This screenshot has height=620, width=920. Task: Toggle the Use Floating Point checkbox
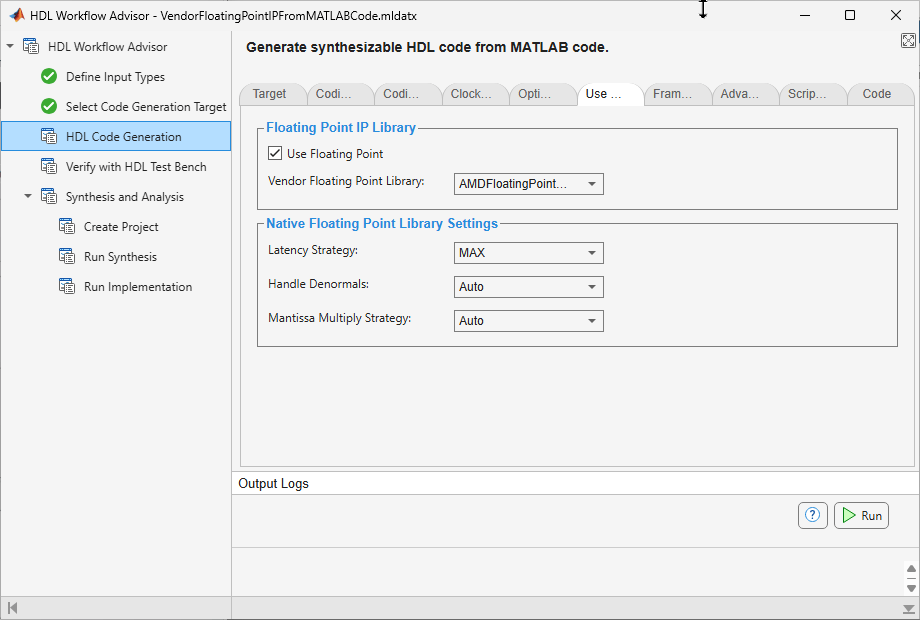275,153
